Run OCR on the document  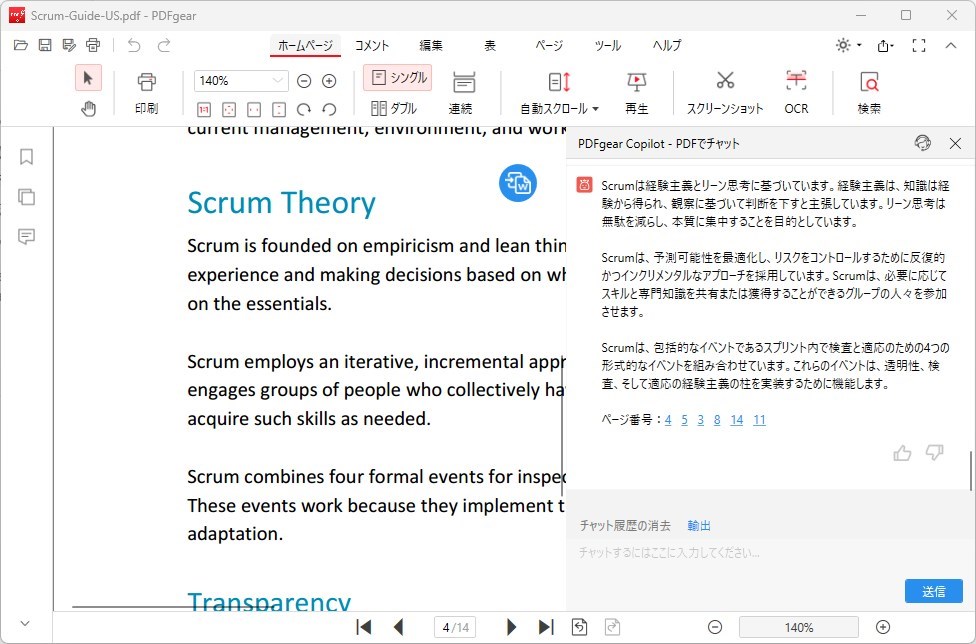click(x=796, y=90)
